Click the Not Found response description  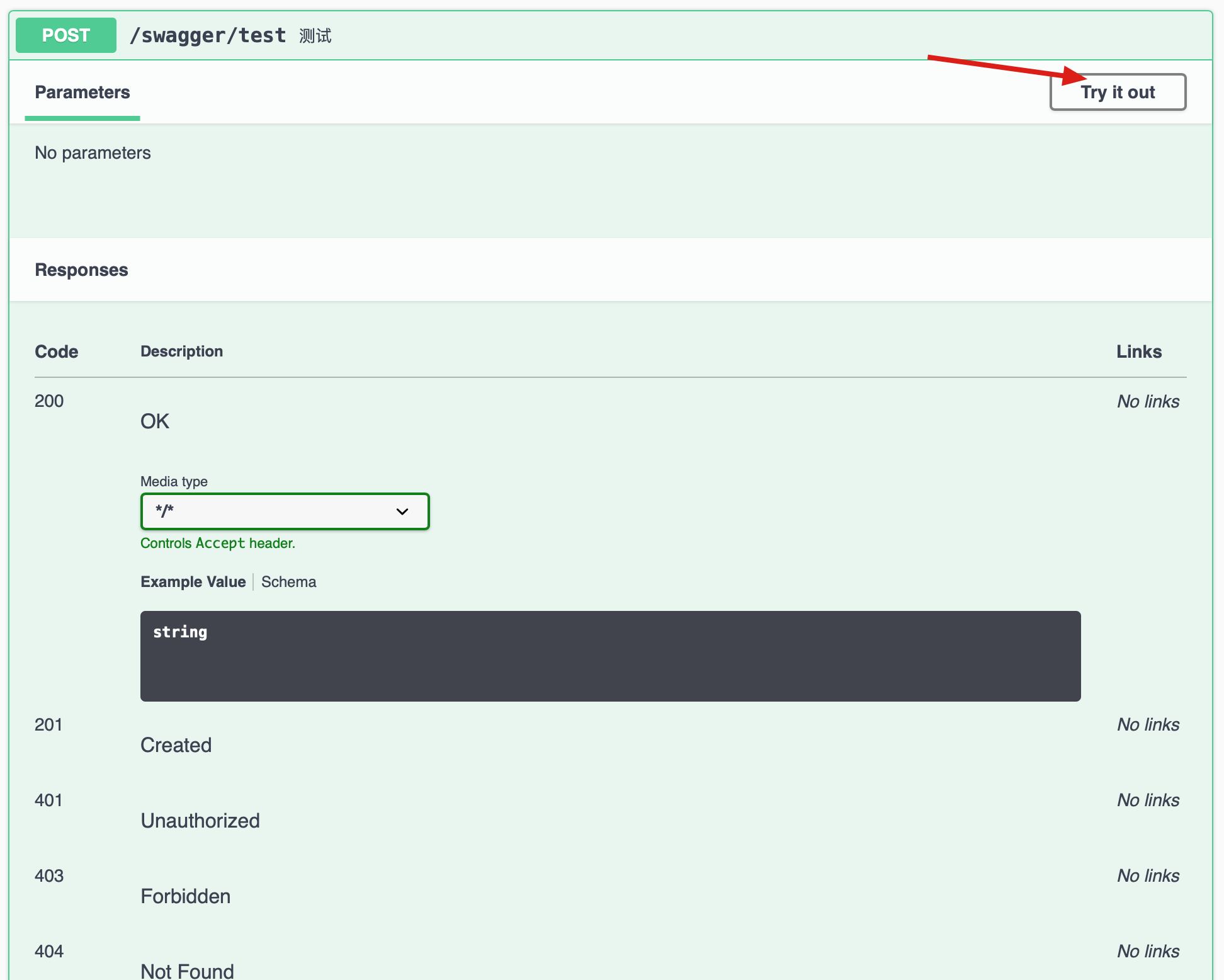tap(187, 971)
